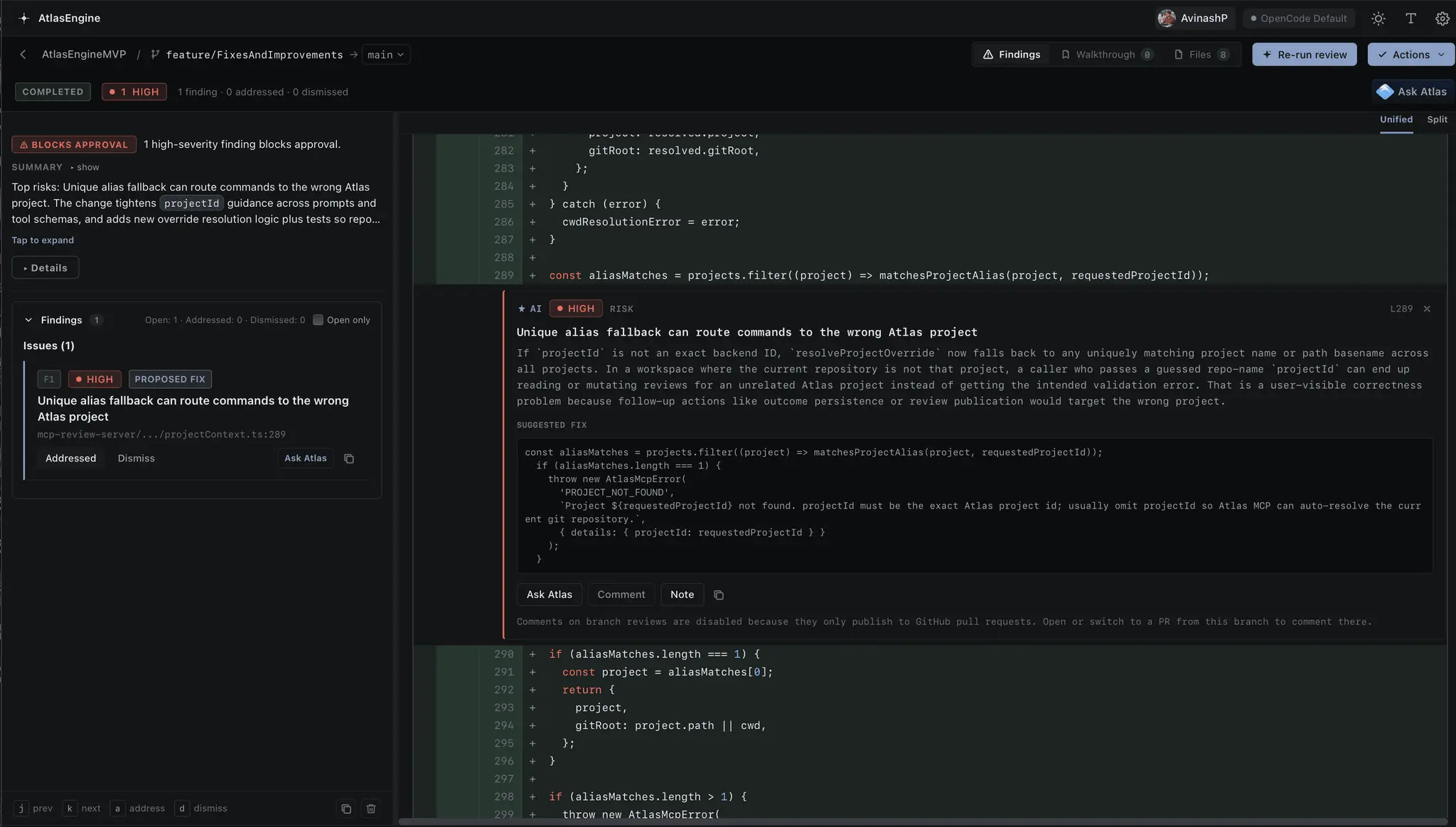Copy finding in issue card F1
1456x827 pixels.
[x=349, y=459]
